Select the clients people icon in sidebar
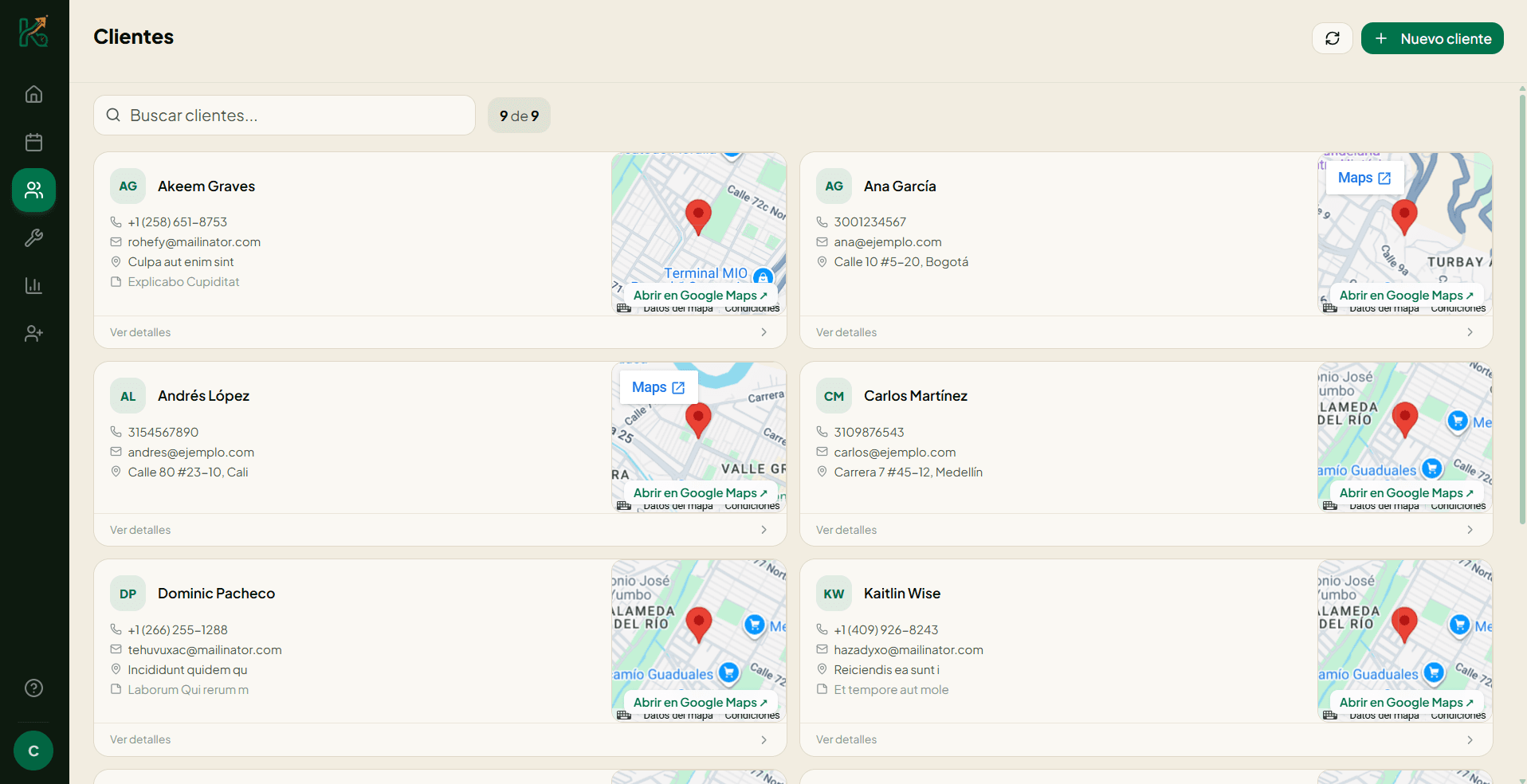Screen dimensions: 1527x784 [x=33, y=190]
